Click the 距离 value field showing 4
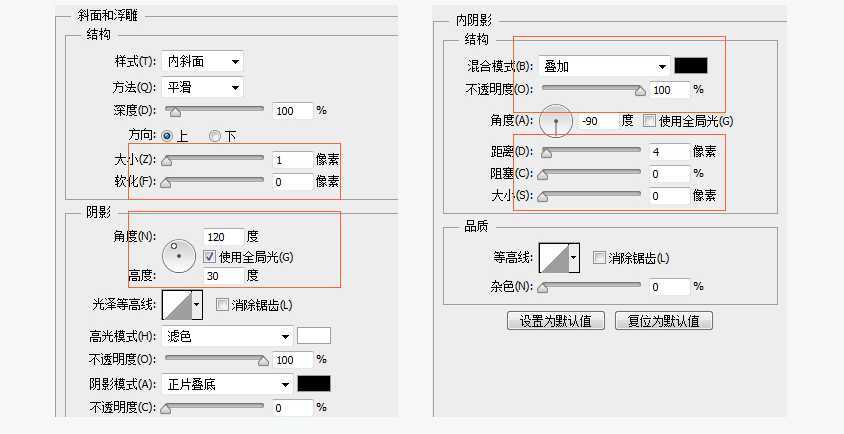The height and width of the screenshot is (434, 844). [668, 152]
